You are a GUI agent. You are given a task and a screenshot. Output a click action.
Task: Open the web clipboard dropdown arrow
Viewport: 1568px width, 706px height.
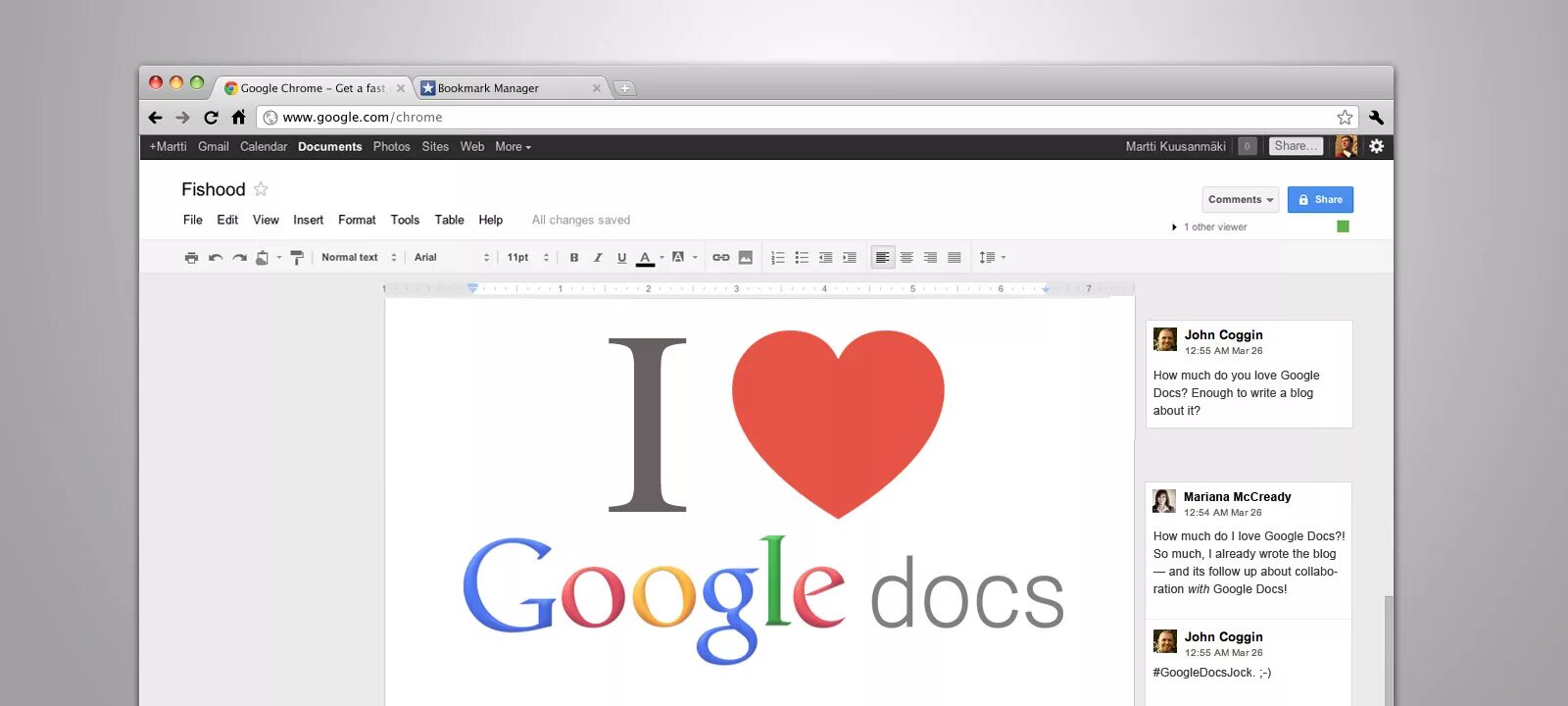279,258
